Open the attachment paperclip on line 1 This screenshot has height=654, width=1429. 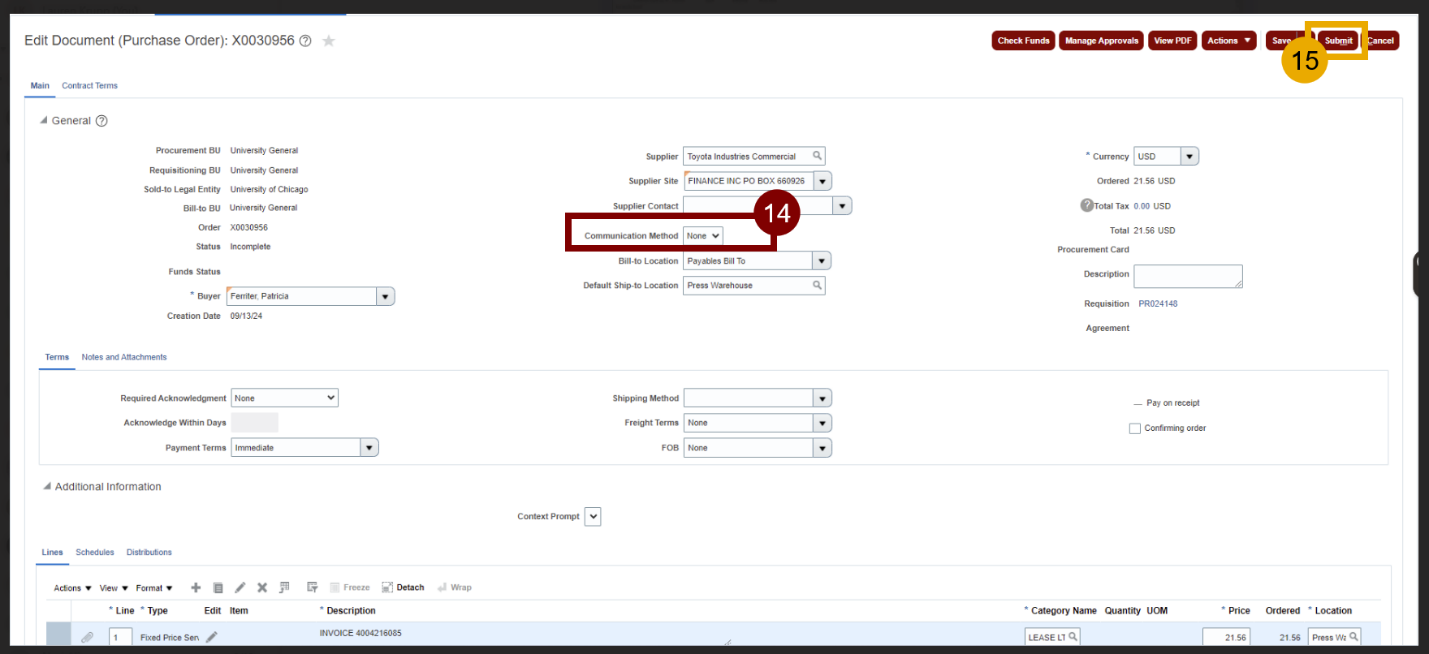pos(87,637)
